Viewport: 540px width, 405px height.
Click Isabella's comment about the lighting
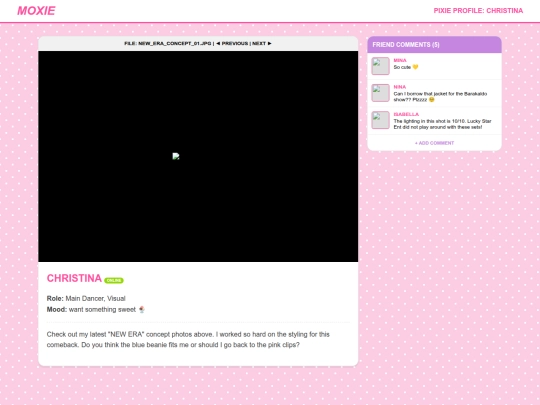coord(443,124)
